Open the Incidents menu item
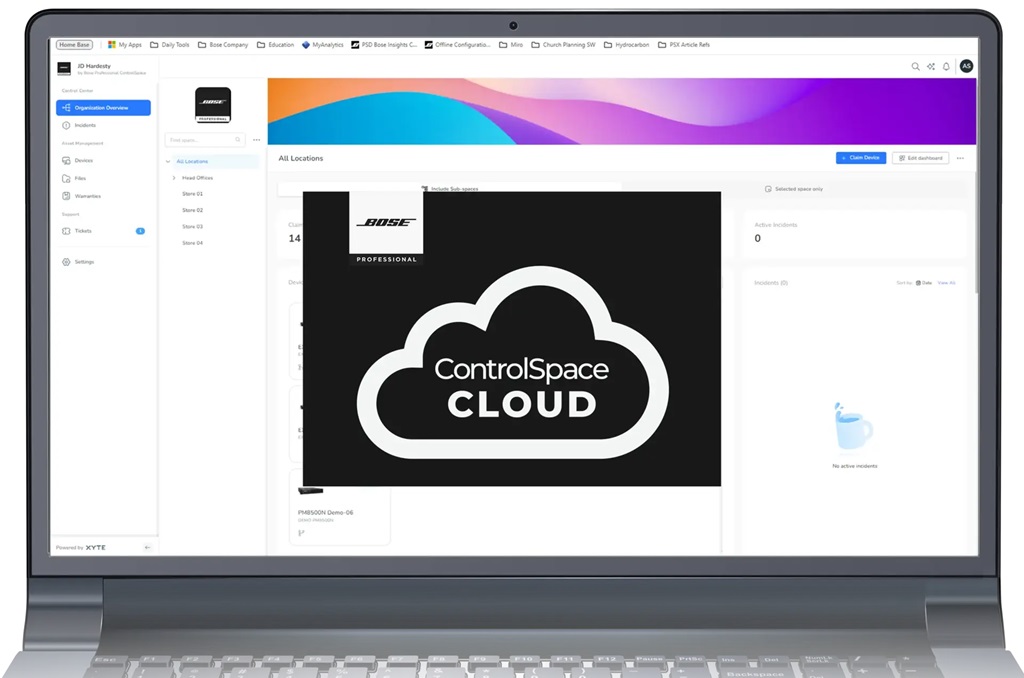The height and width of the screenshot is (678, 1024). [x=85, y=125]
